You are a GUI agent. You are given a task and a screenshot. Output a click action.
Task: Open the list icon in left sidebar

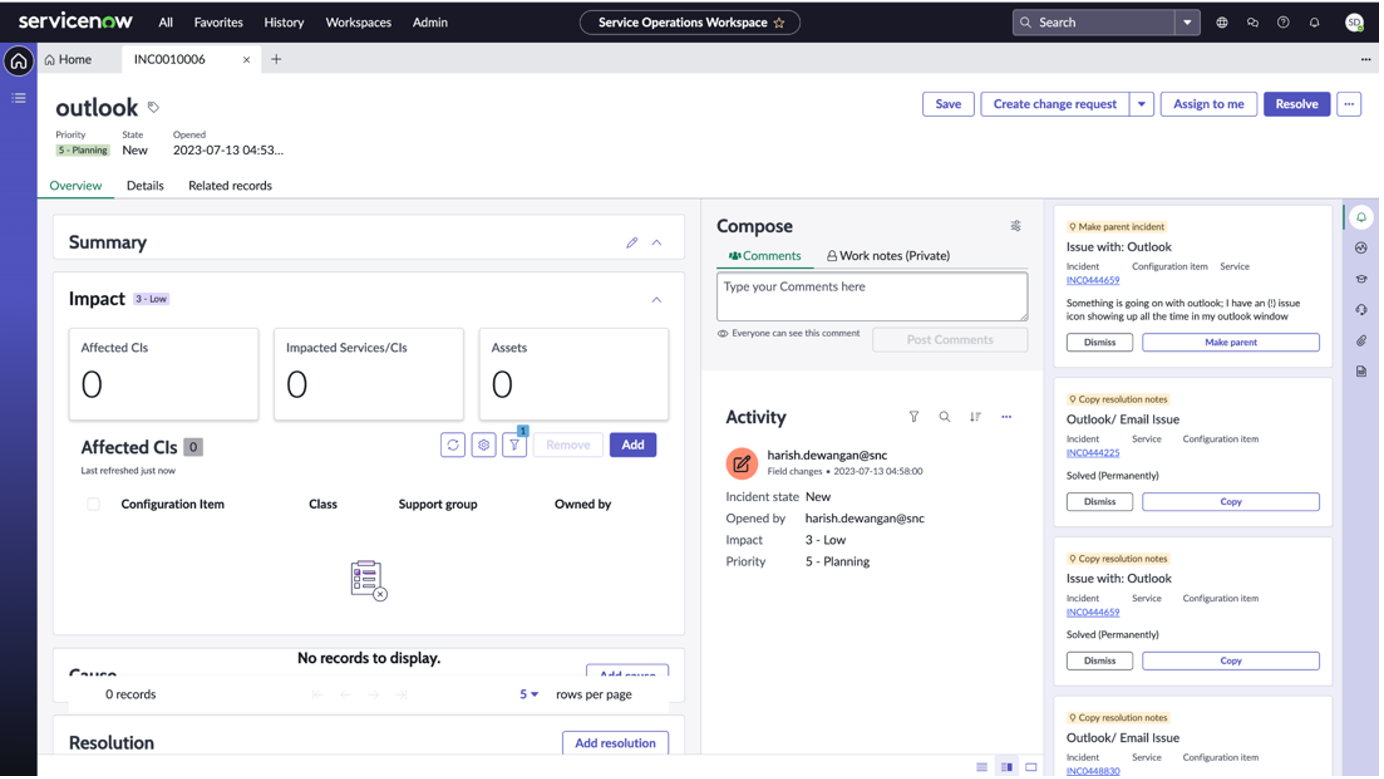pyautogui.click(x=18, y=98)
